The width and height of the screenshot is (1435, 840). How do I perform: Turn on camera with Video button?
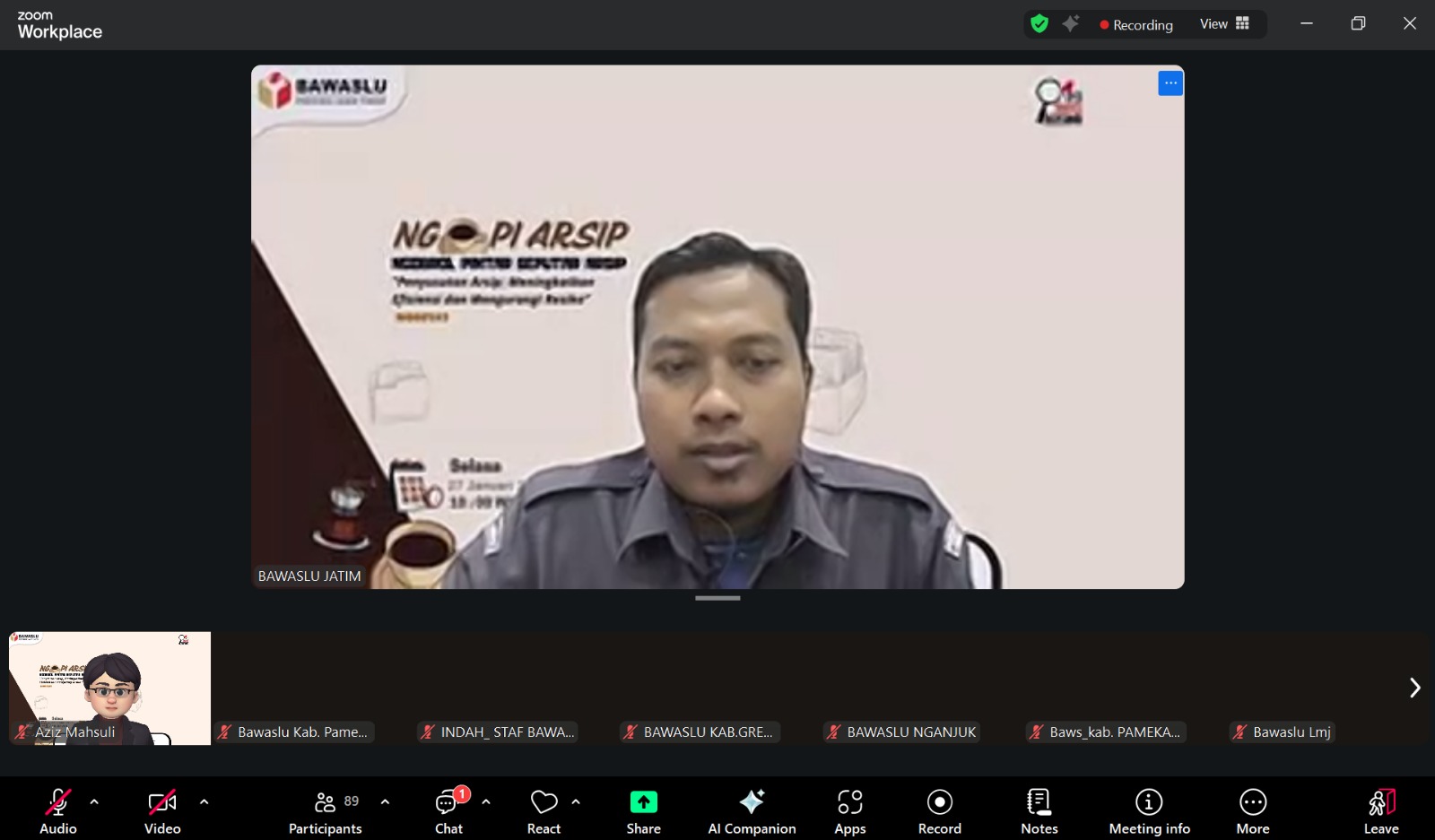(x=162, y=810)
